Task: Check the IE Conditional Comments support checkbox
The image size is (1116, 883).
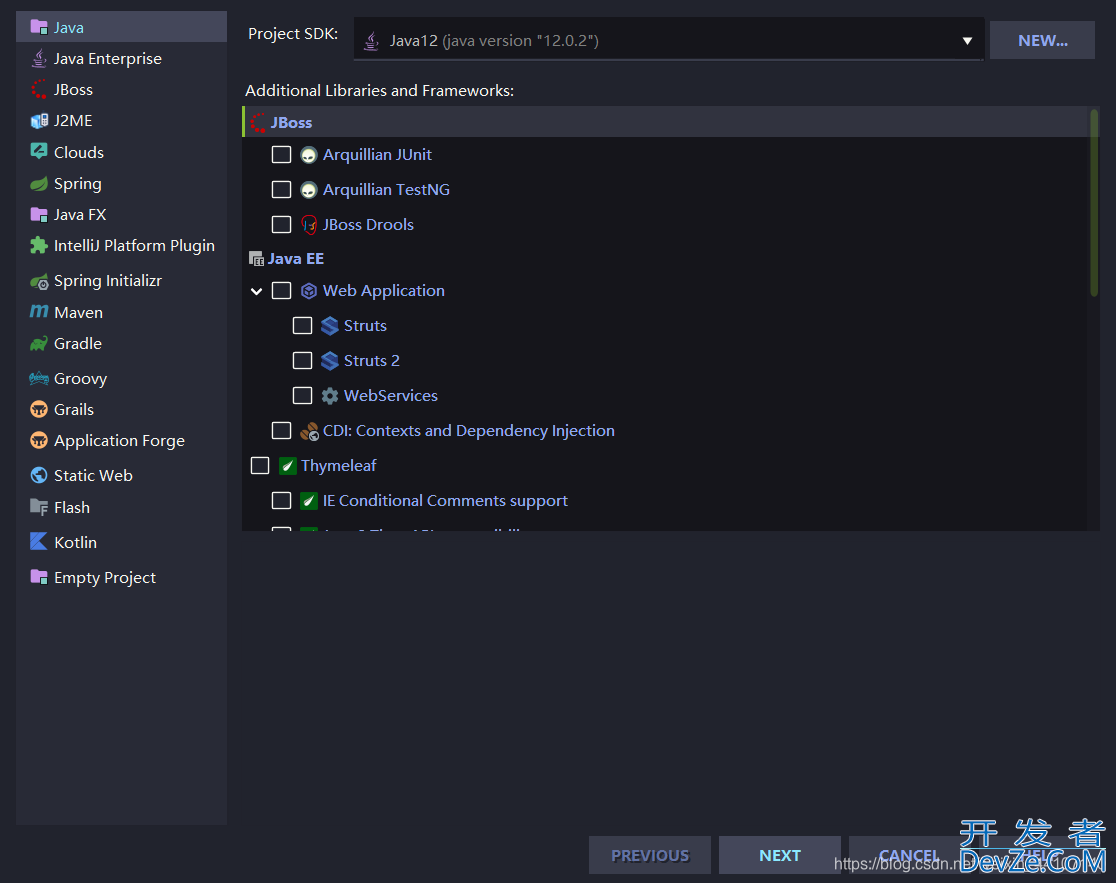Action: (x=282, y=500)
